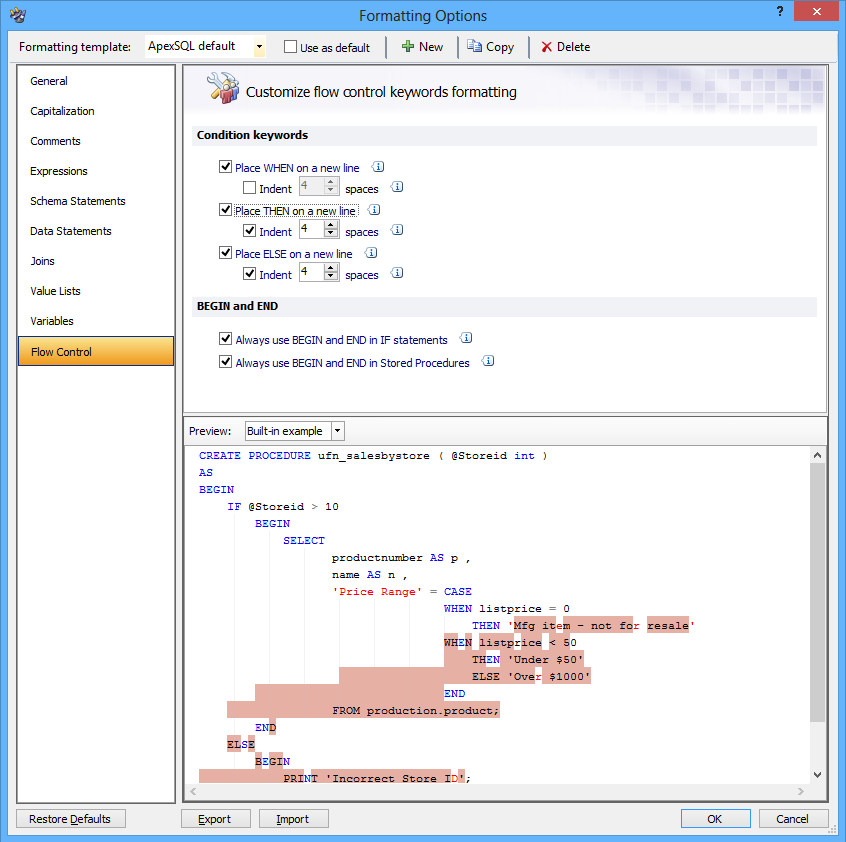Click preview horizontal scroll right arrow
This screenshot has height=842, width=846.
(801, 792)
